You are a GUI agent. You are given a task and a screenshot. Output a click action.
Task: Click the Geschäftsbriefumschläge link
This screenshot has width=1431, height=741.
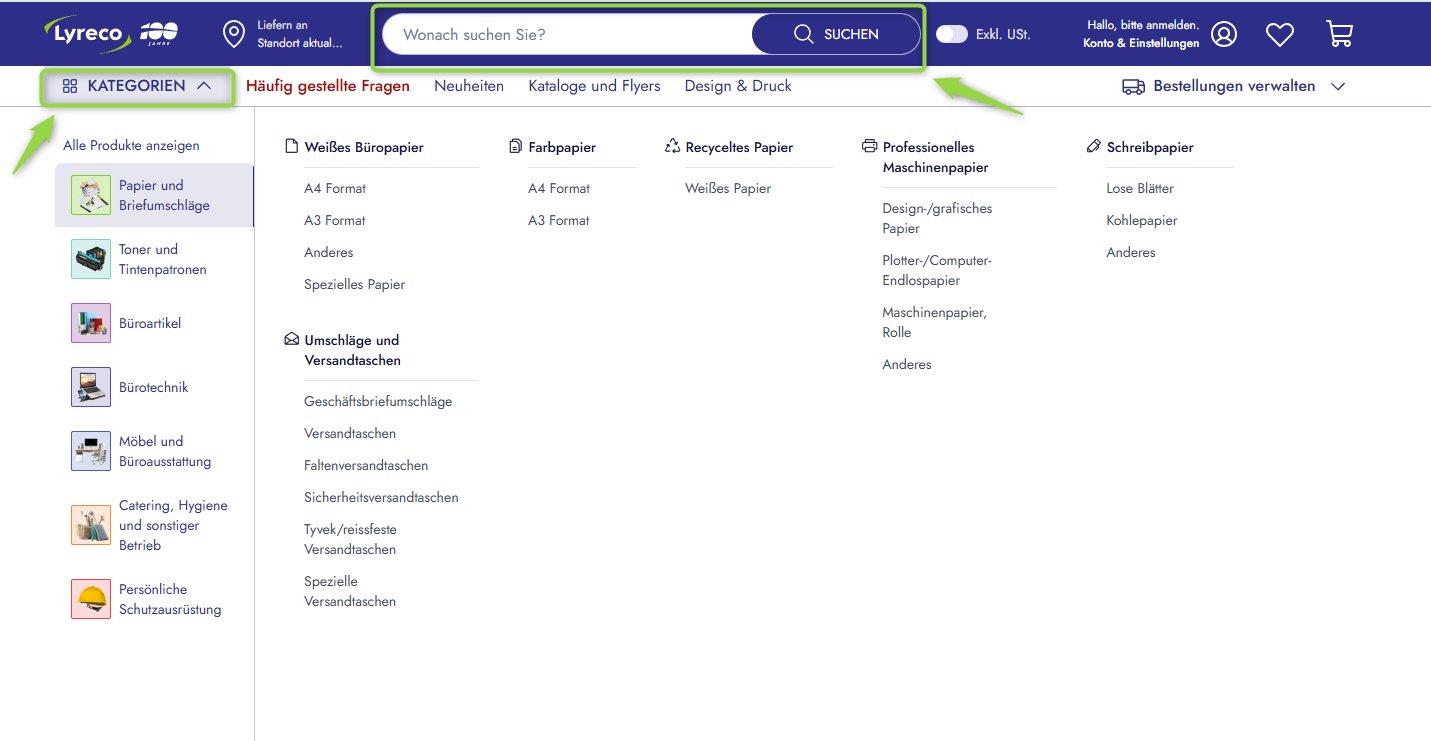[378, 401]
